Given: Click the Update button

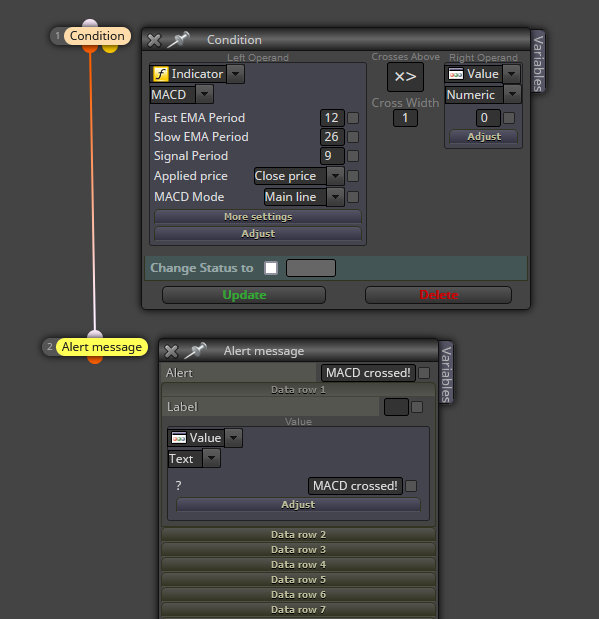Looking at the screenshot, I should click(x=244, y=295).
